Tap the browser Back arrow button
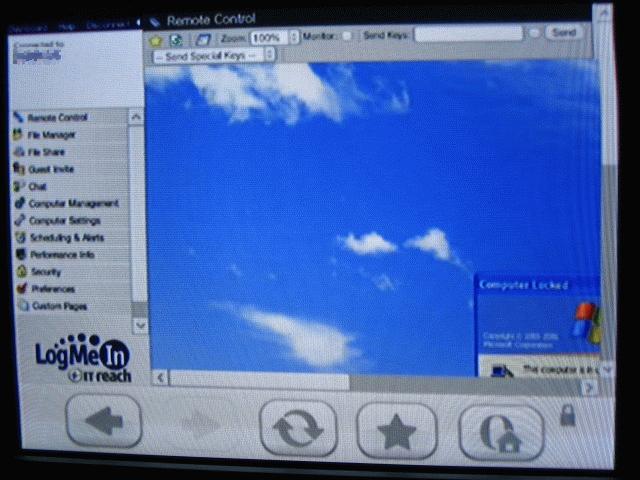 point(104,421)
